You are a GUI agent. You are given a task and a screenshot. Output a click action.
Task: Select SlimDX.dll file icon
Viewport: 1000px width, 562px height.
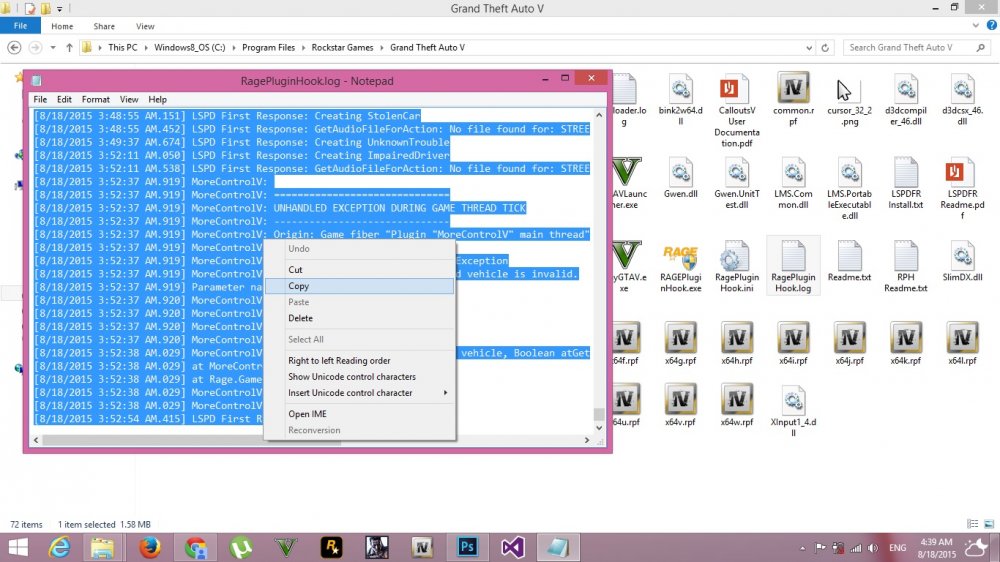coord(962,261)
